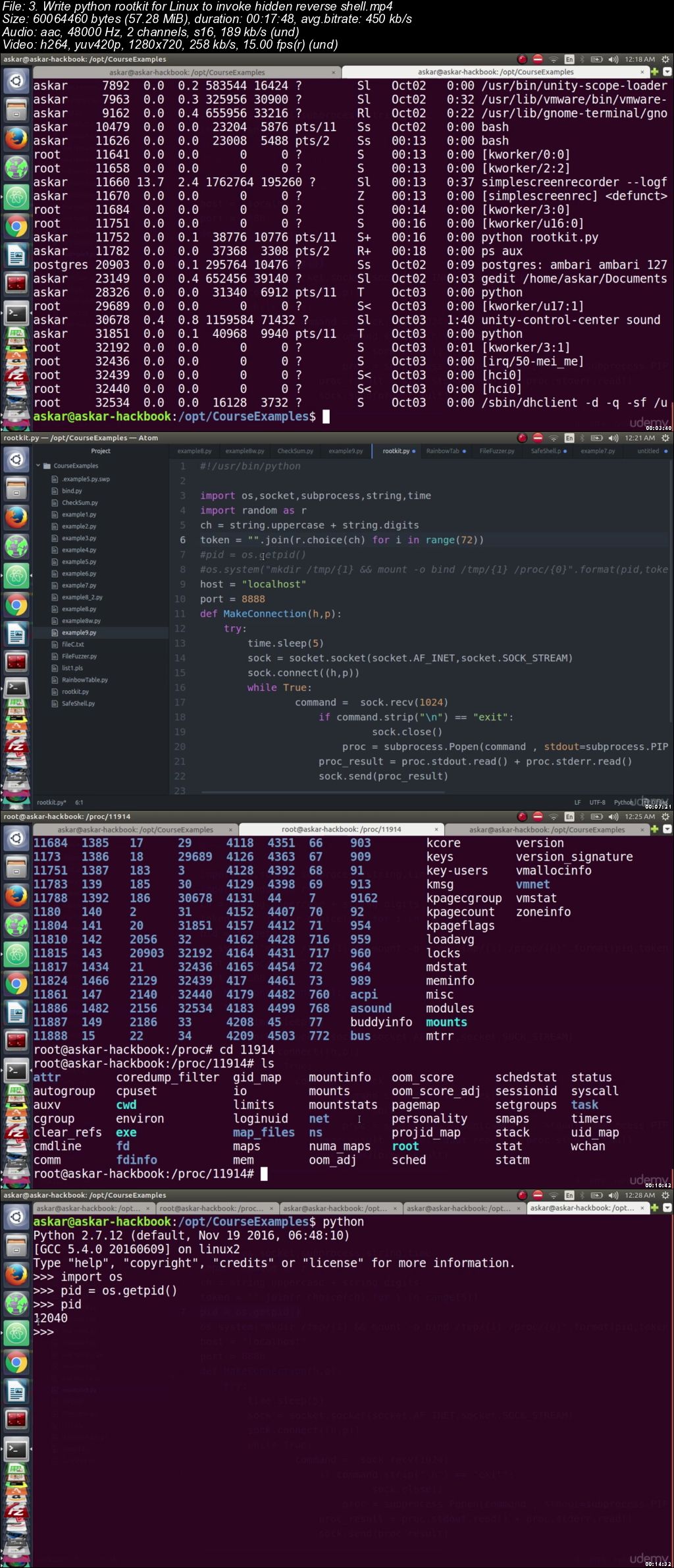
Task: Click the 'vmnet' entry in the /proc listing
Action: pos(532,884)
